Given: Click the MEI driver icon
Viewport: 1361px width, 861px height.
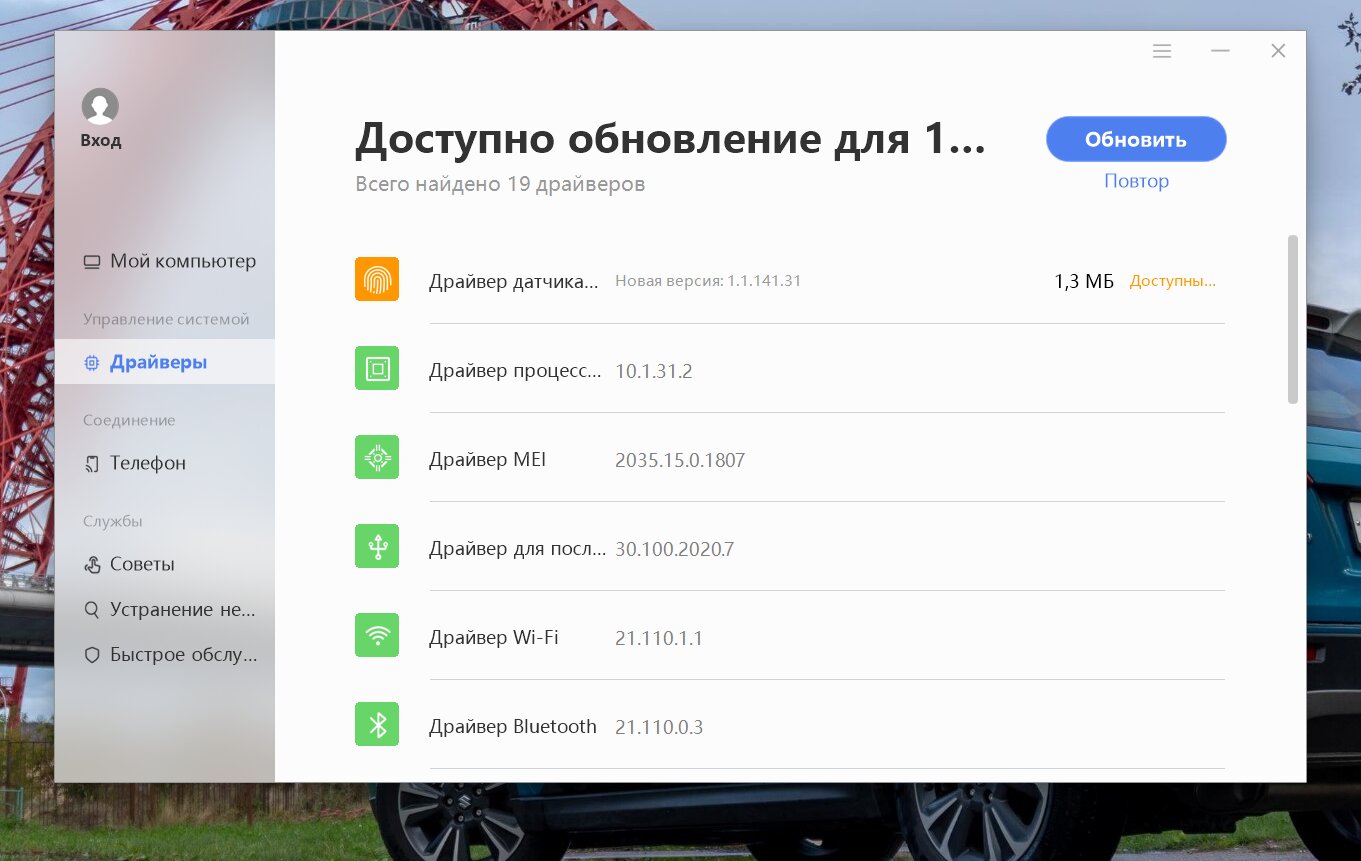Looking at the screenshot, I should [x=377, y=457].
